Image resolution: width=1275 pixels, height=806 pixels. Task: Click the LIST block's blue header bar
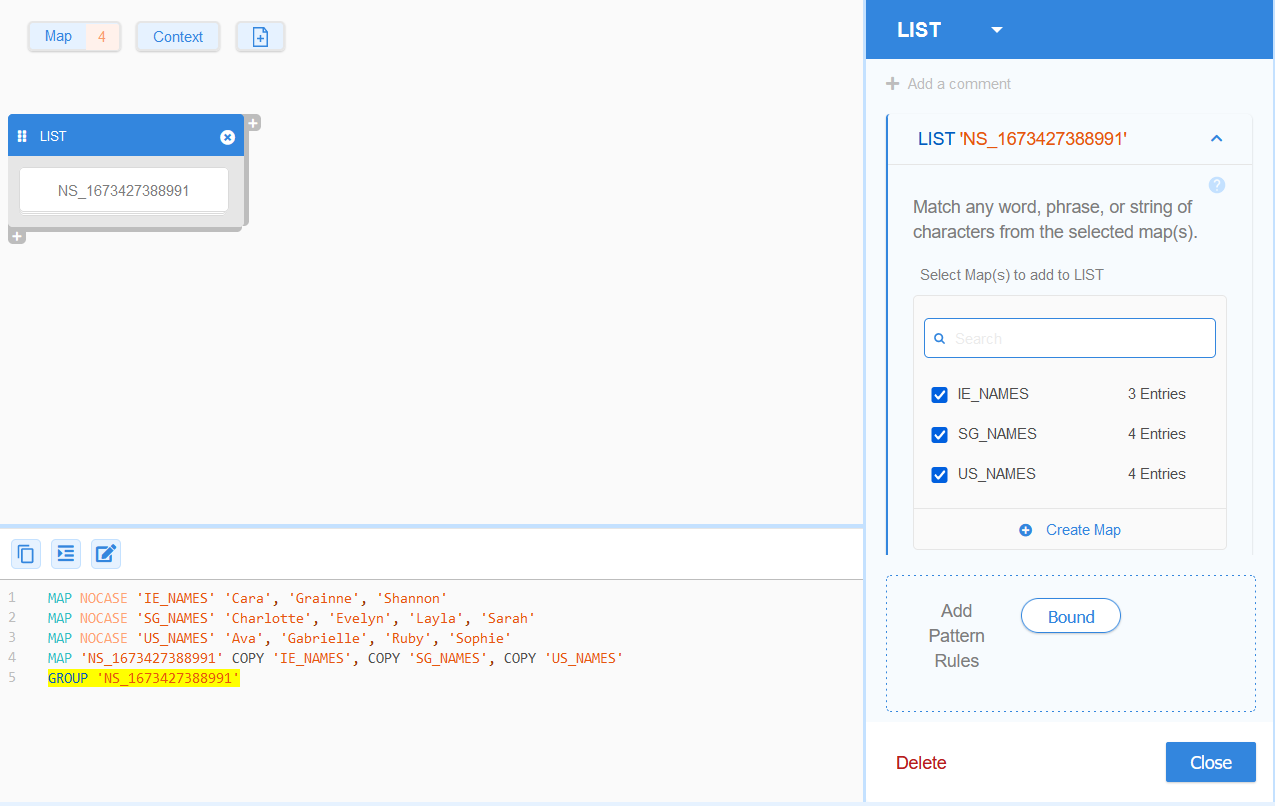tap(126, 136)
